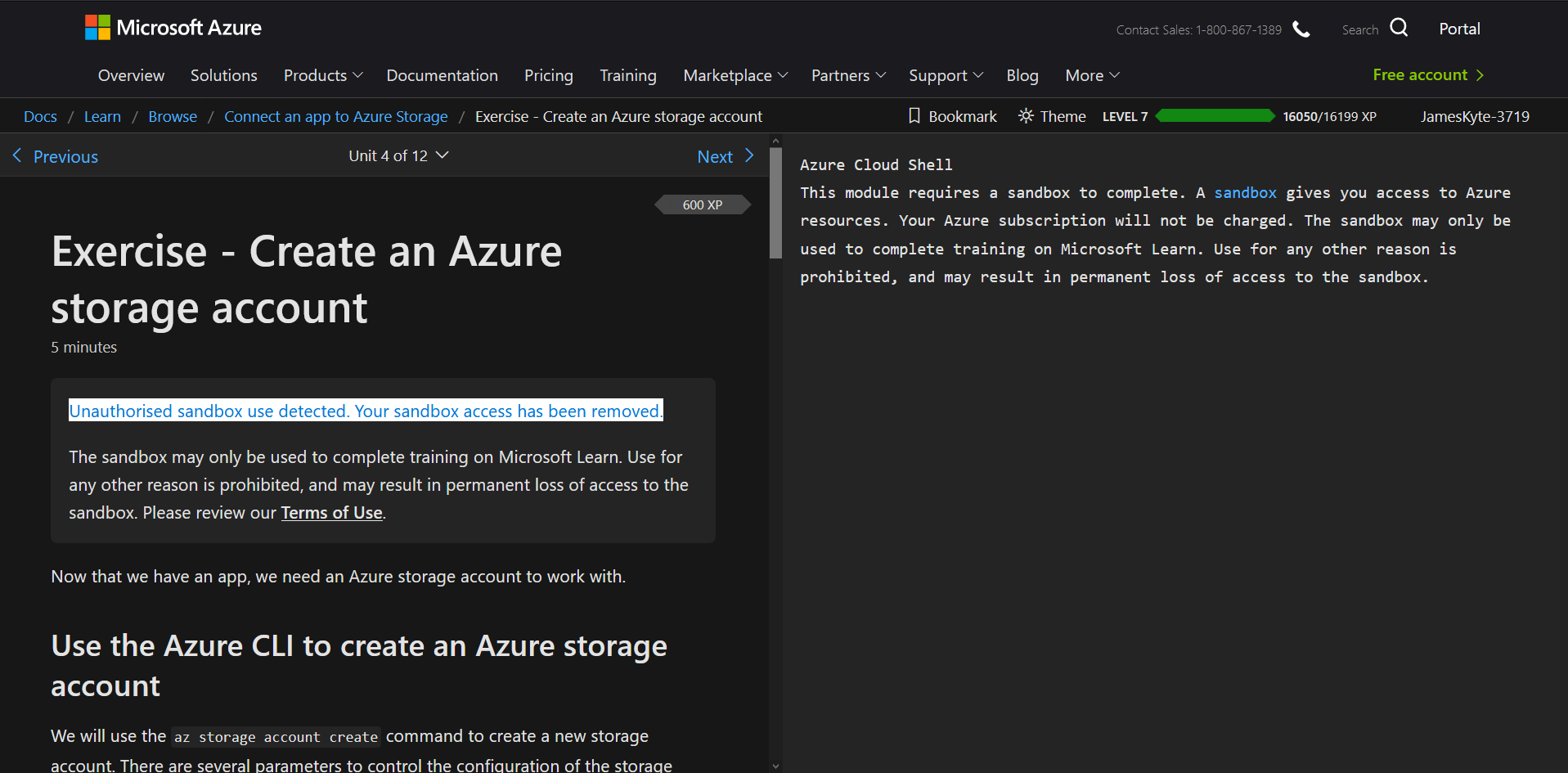1568x773 pixels.
Task: Click the Use the Azure CLI heading
Action: (x=359, y=665)
